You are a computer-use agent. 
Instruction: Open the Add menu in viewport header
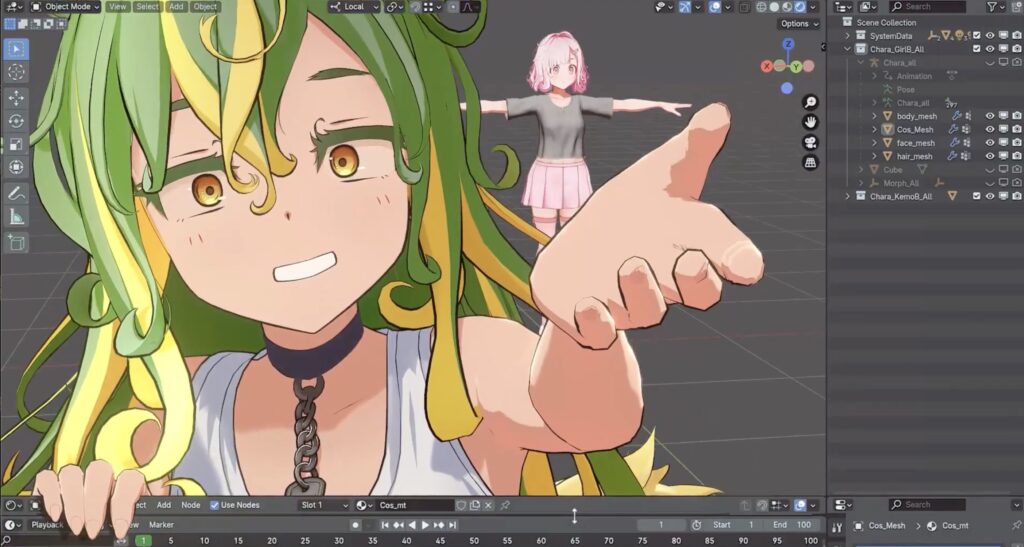176,7
